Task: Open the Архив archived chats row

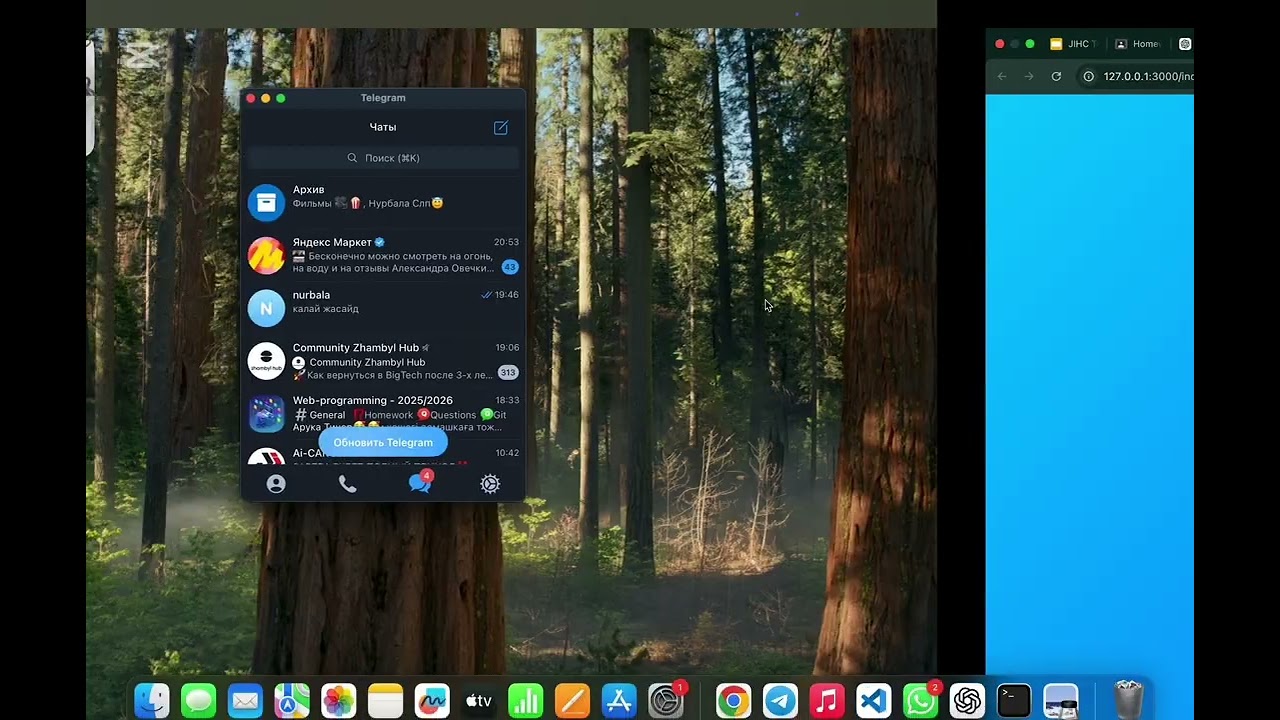Action: coord(383,202)
